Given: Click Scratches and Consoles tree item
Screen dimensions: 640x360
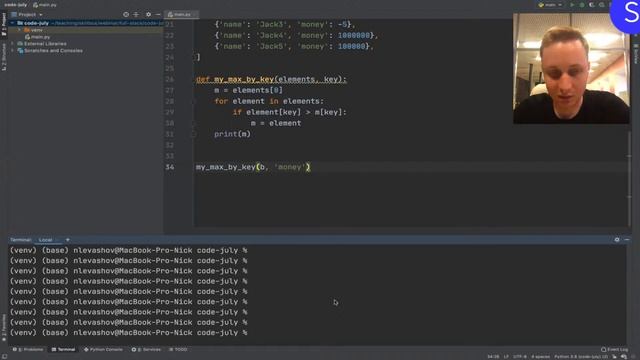Looking at the screenshot, I should (x=50, y=51).
